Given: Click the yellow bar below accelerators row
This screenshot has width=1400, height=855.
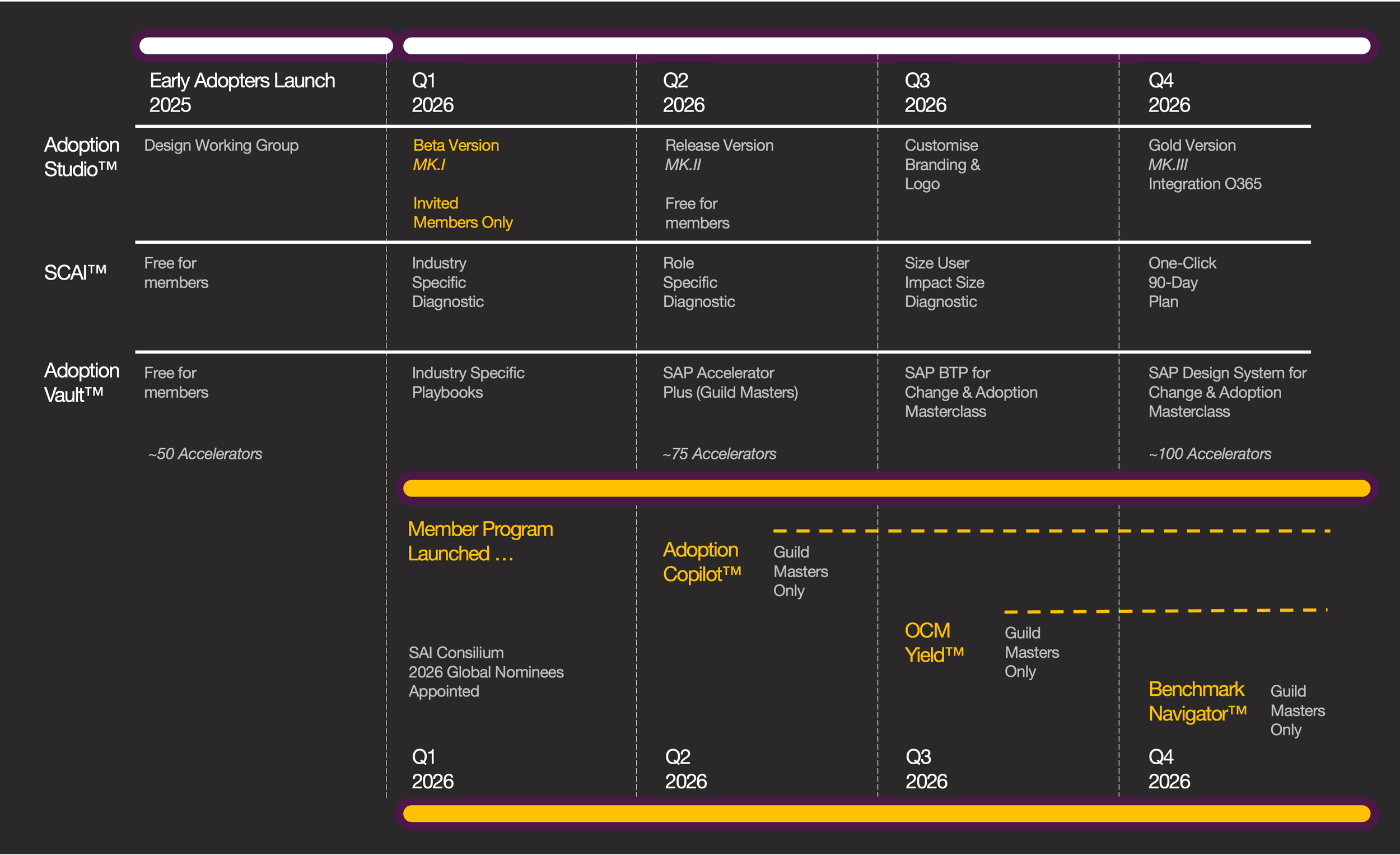Looking at the screenshot, I should 886,489.
